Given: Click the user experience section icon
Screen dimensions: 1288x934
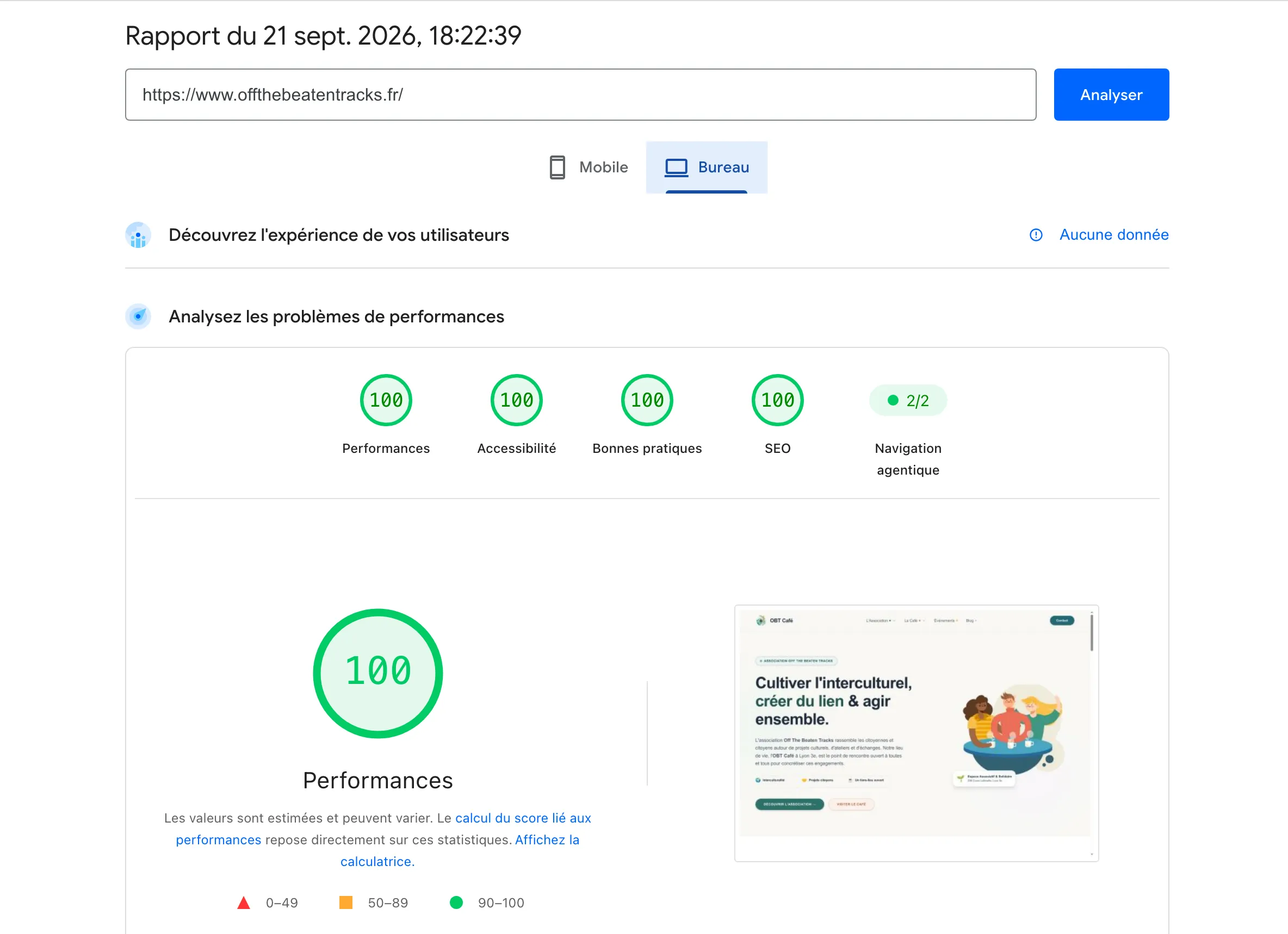Looking at the screenshot, I should (x=138, y=235).
